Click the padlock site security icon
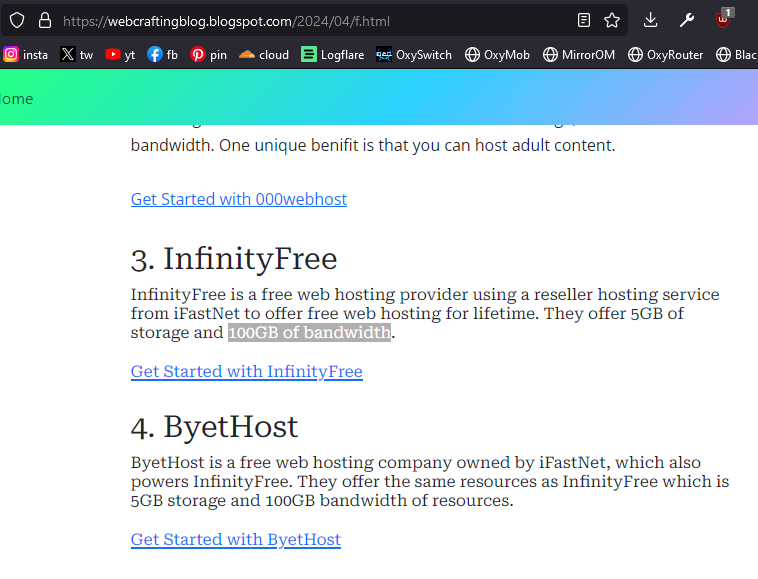This screenshot has width=758, height=579. (44, 20)
